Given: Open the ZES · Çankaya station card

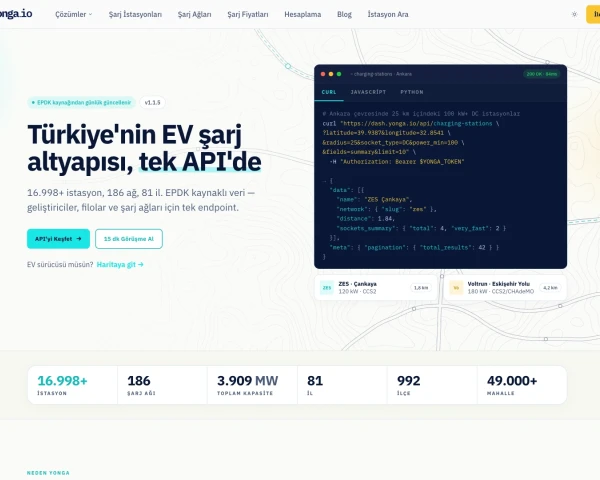Looking at the screenshot, I should [x=376, y=287].
